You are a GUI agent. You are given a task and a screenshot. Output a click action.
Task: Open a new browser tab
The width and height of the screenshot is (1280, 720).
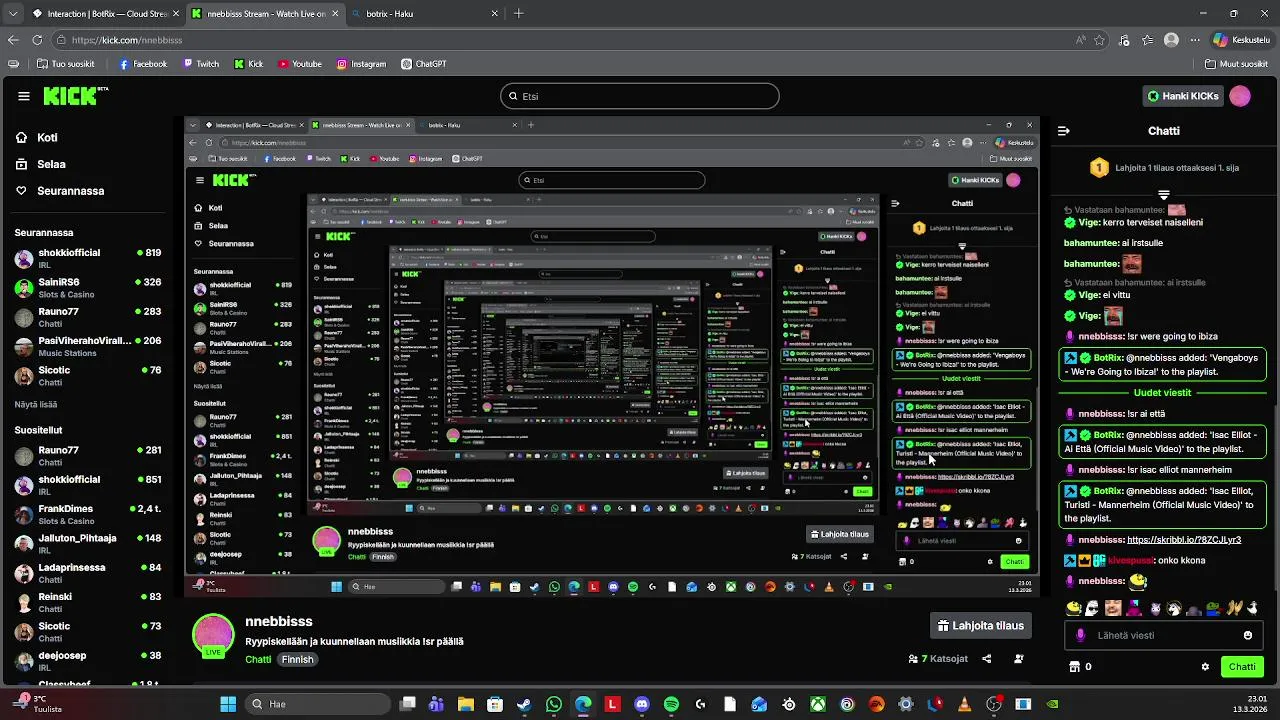[518, 14]
